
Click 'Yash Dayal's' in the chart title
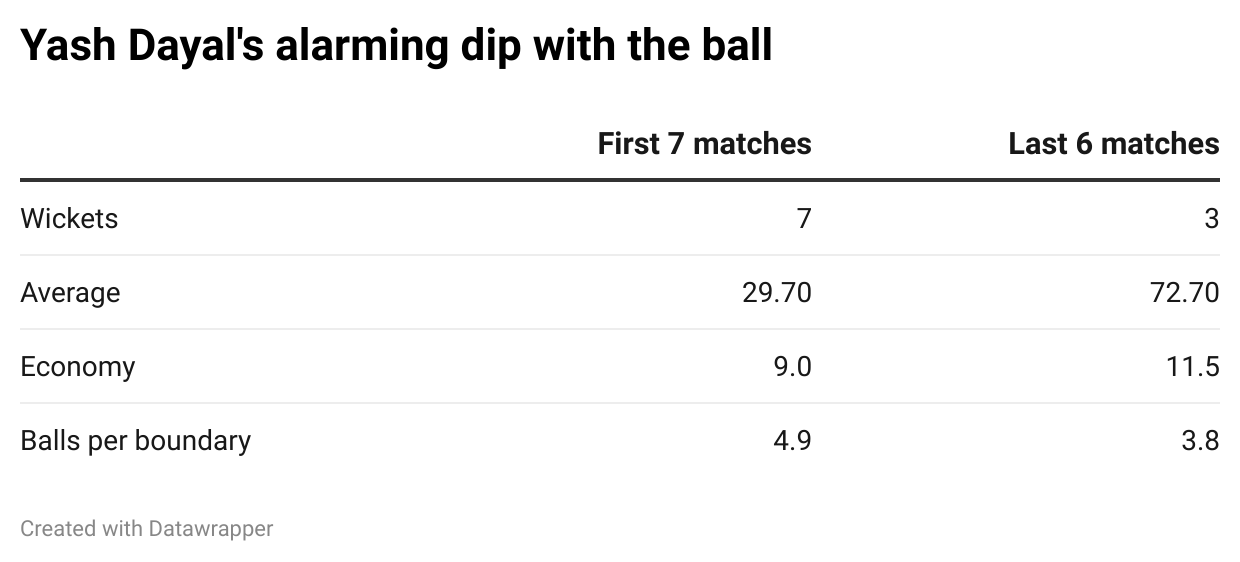[138, 46]
